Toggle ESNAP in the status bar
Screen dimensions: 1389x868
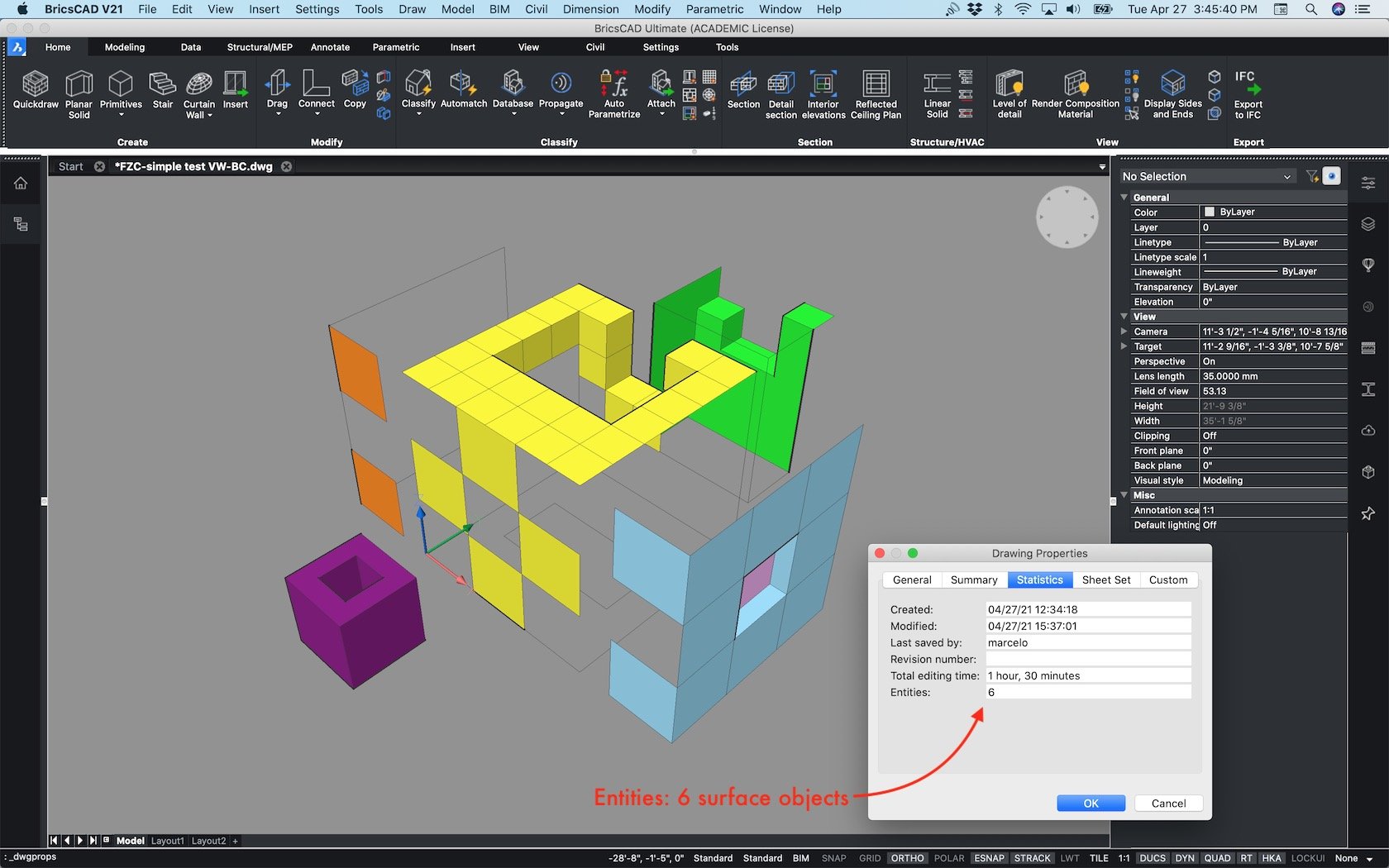click(989, 858)
